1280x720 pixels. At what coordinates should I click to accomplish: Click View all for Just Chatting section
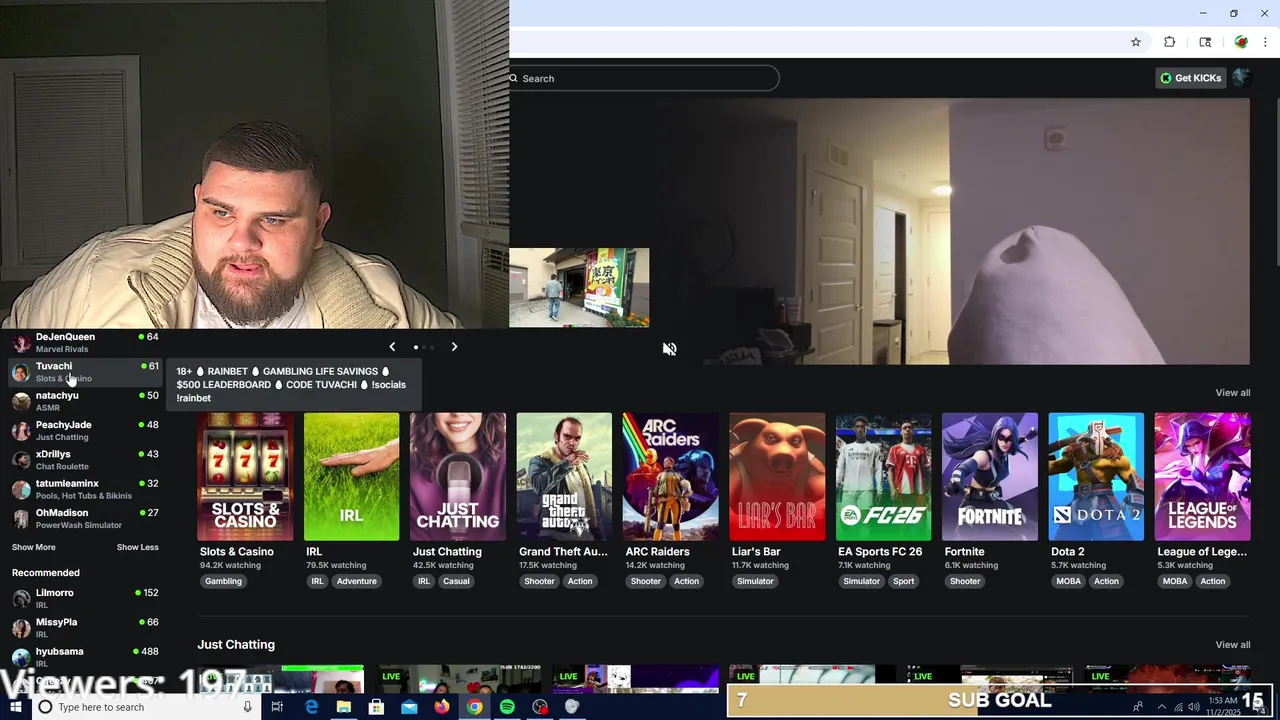point(1232,645)
